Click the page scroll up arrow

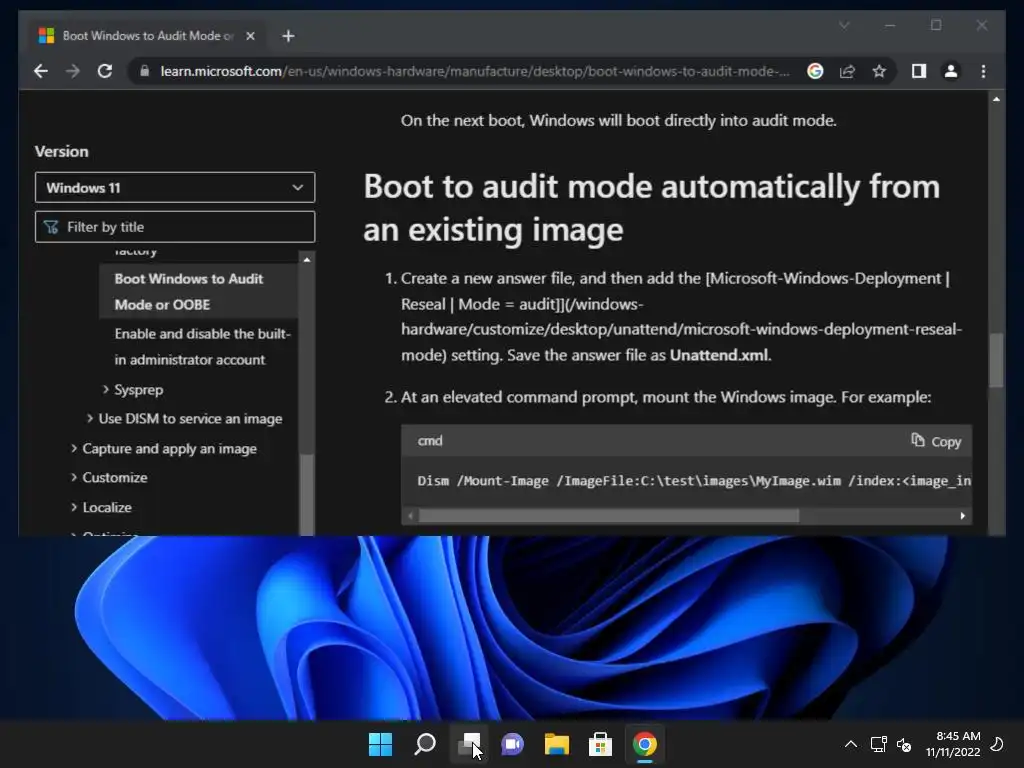996,99
